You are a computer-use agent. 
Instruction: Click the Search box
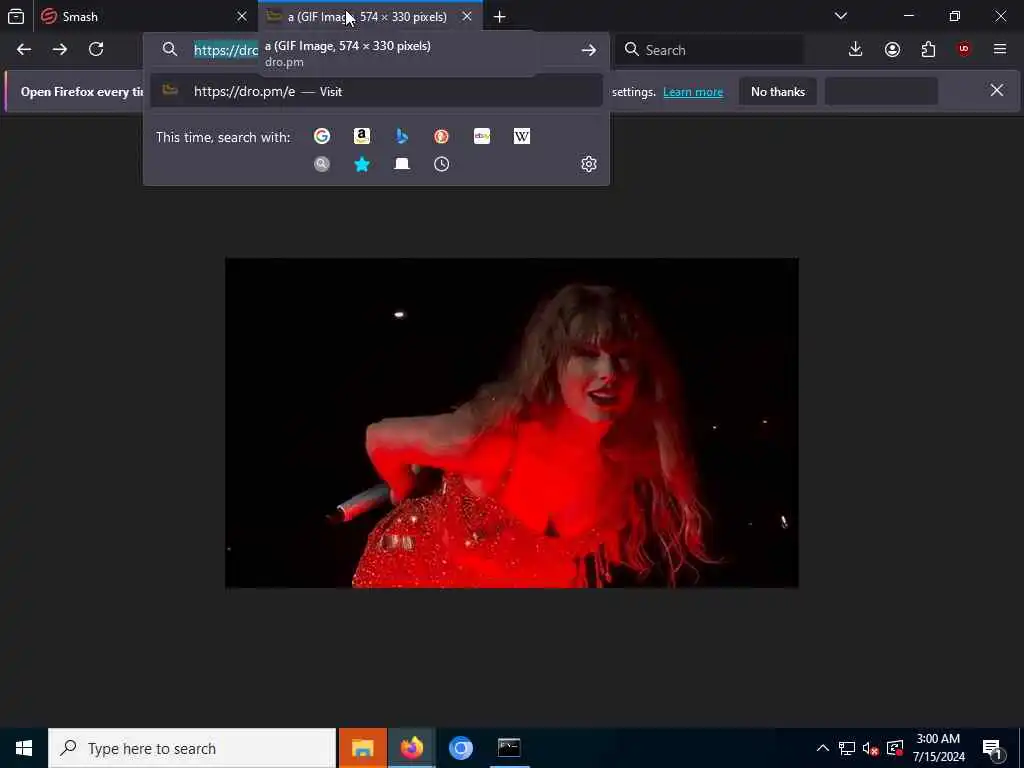(709, 50)
